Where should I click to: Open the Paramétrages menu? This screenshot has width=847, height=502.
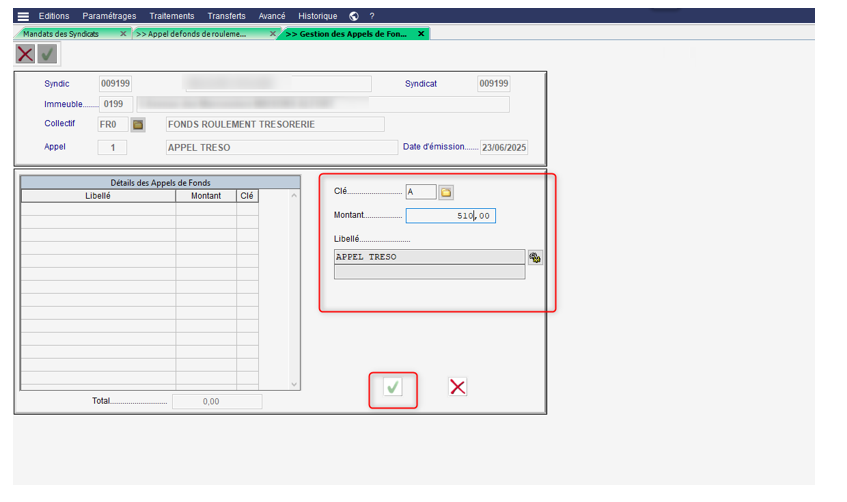click(x=110, y=16)
